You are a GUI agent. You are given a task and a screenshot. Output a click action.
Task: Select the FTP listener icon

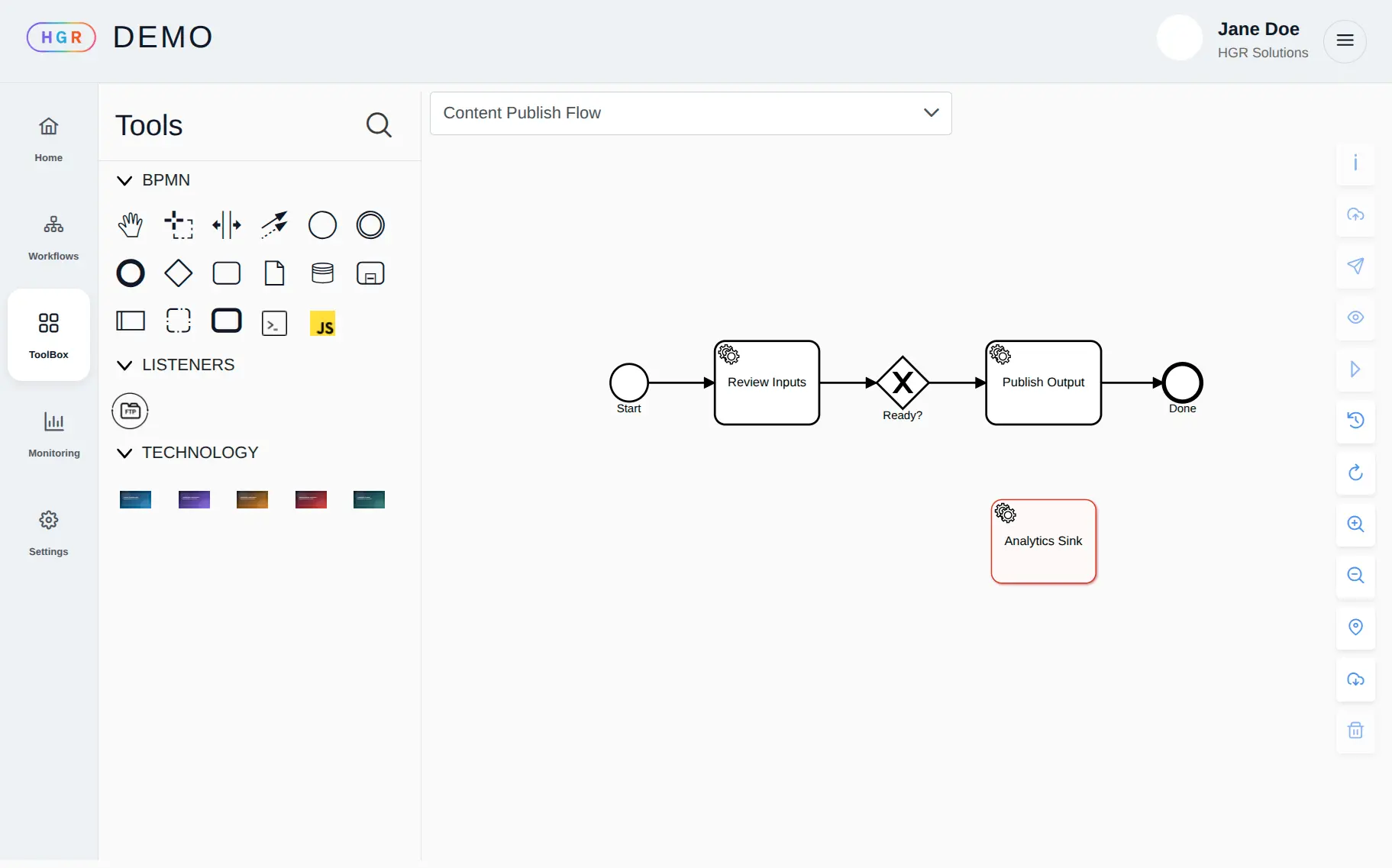click(x=131, y=411)
